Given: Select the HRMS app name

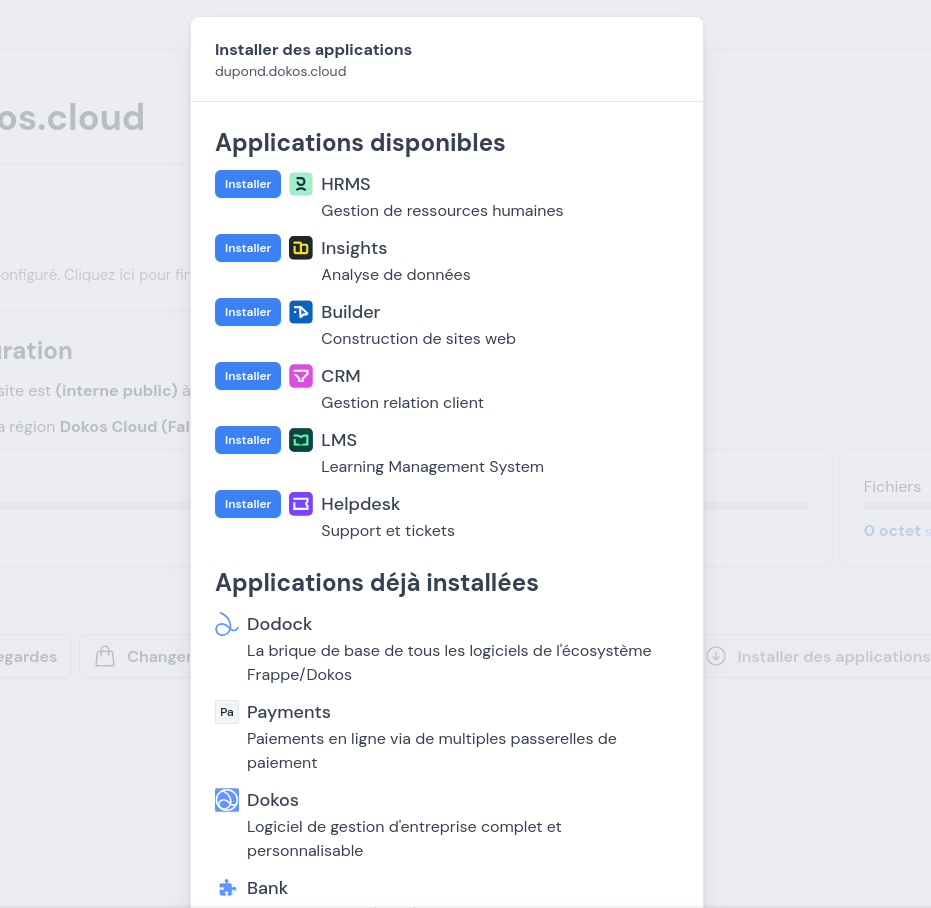Looking at the screenshot, I should coord(346,184).
